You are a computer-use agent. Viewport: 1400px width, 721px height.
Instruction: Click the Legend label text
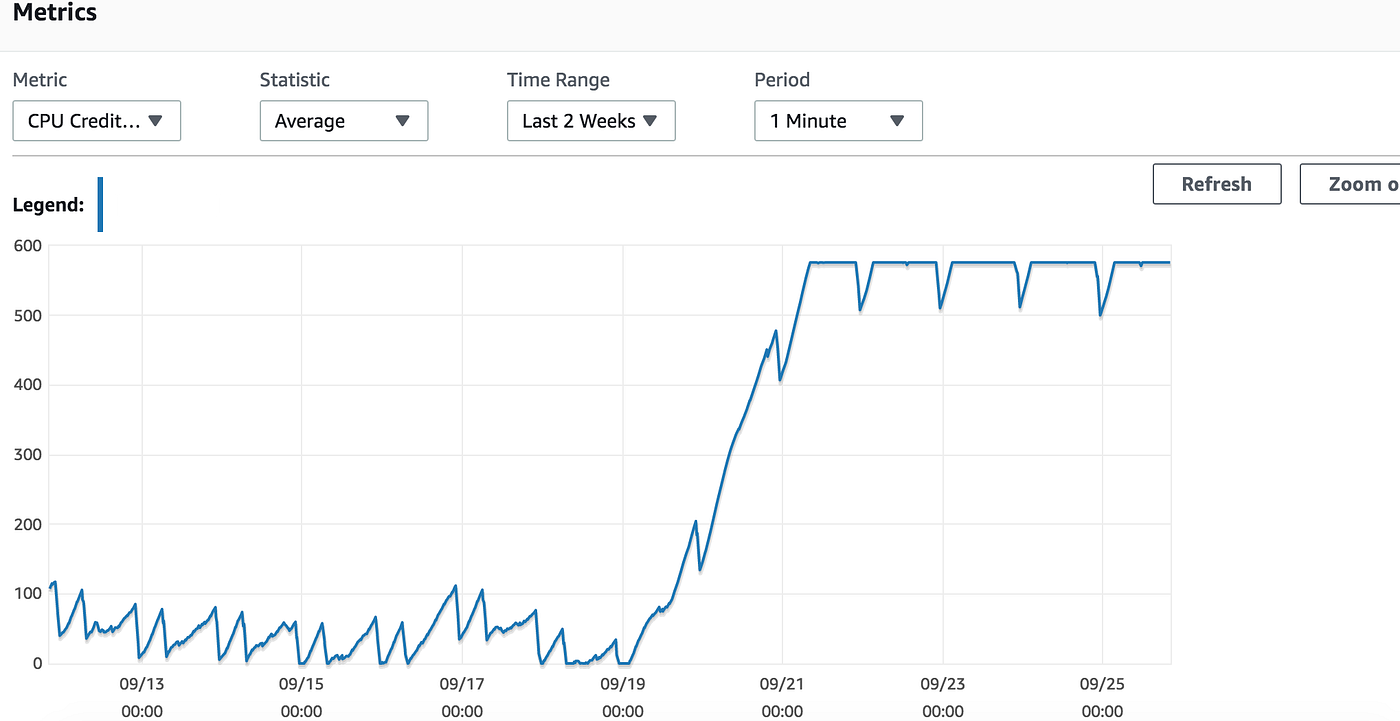click(x=49, y=204)
